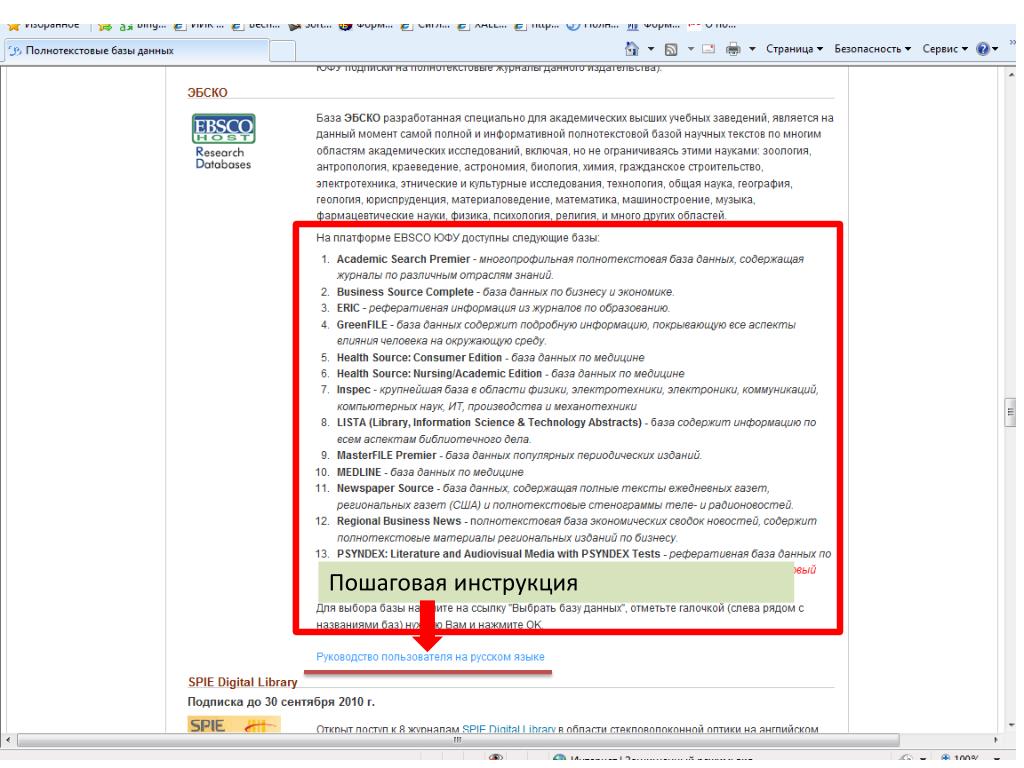
Task: Click the SPIE logo image
Action: (x=234, y=725)
